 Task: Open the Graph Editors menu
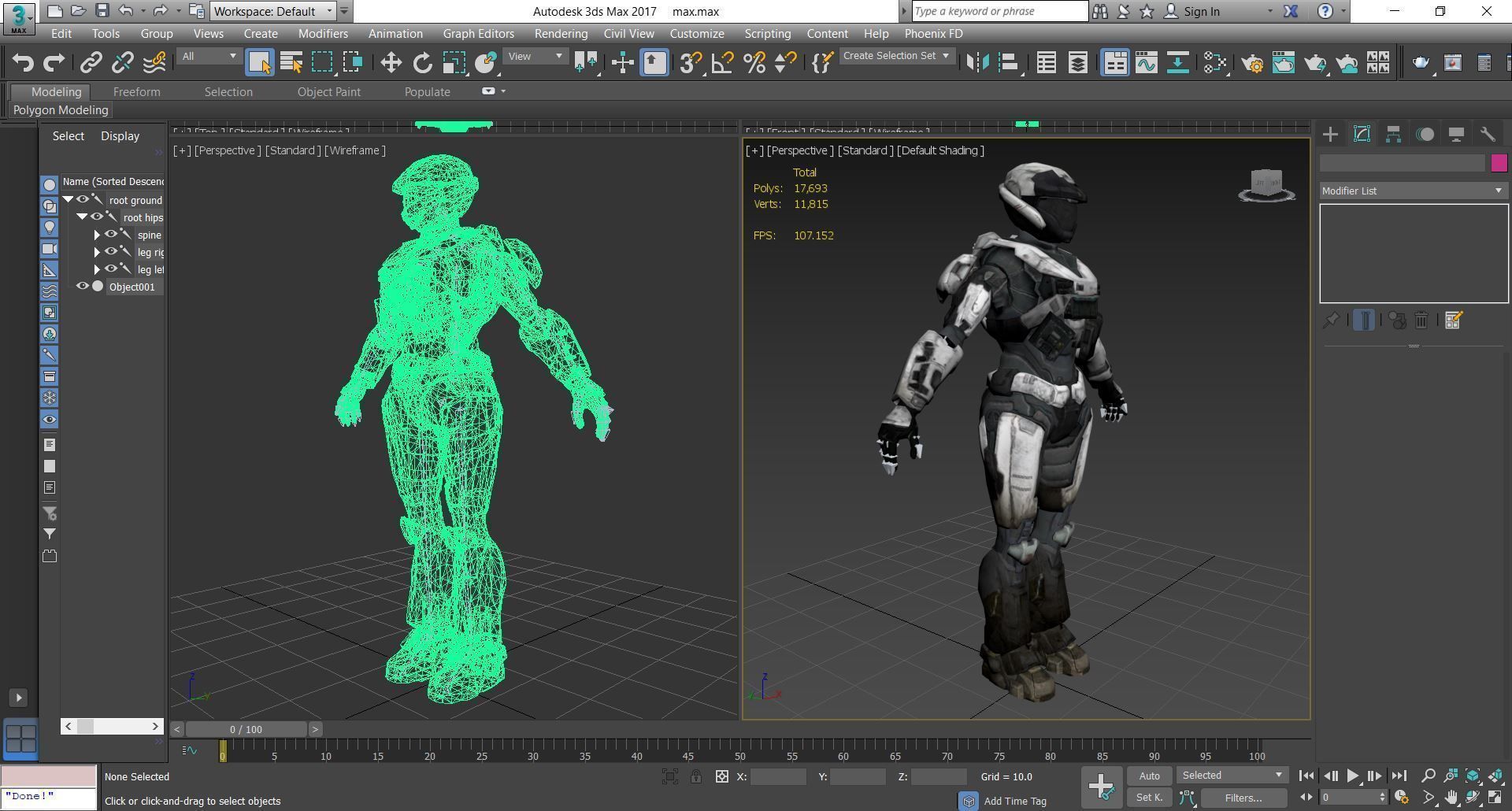point(478,34)
